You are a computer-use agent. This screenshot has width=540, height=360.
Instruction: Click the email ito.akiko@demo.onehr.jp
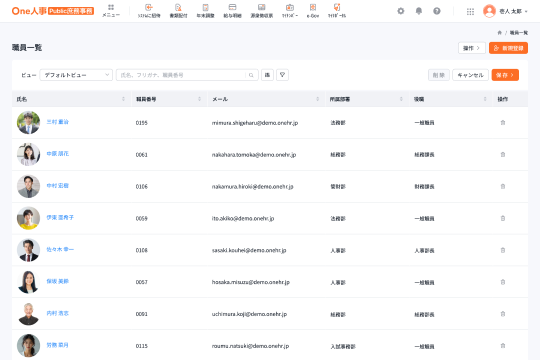pyautogui.click(x=243, y=218)
